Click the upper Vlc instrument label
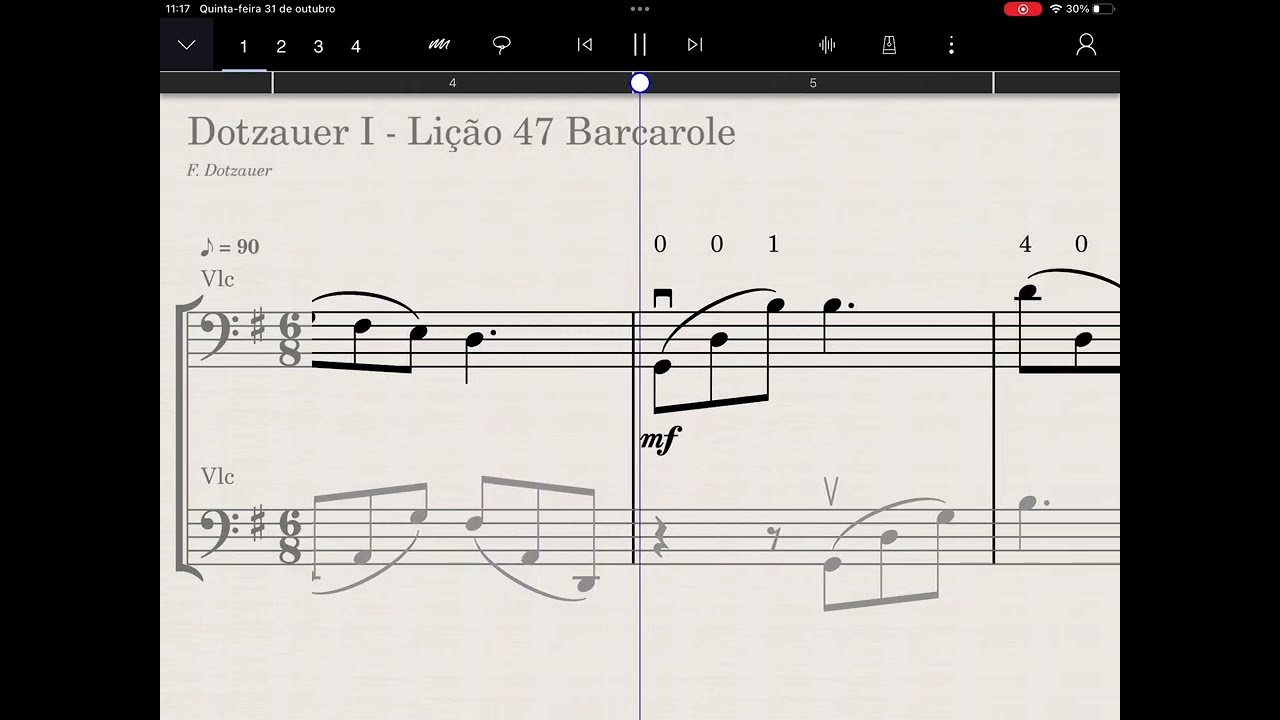 coord(217,279)
